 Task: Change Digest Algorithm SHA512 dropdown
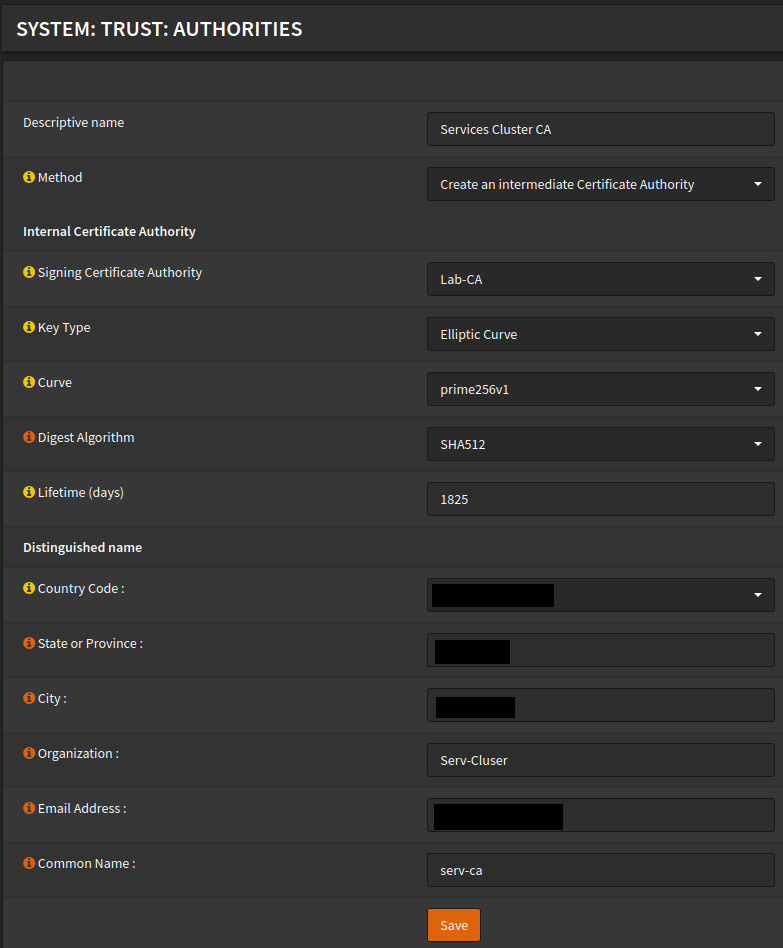pyautogui.click(x=600, y=444)
